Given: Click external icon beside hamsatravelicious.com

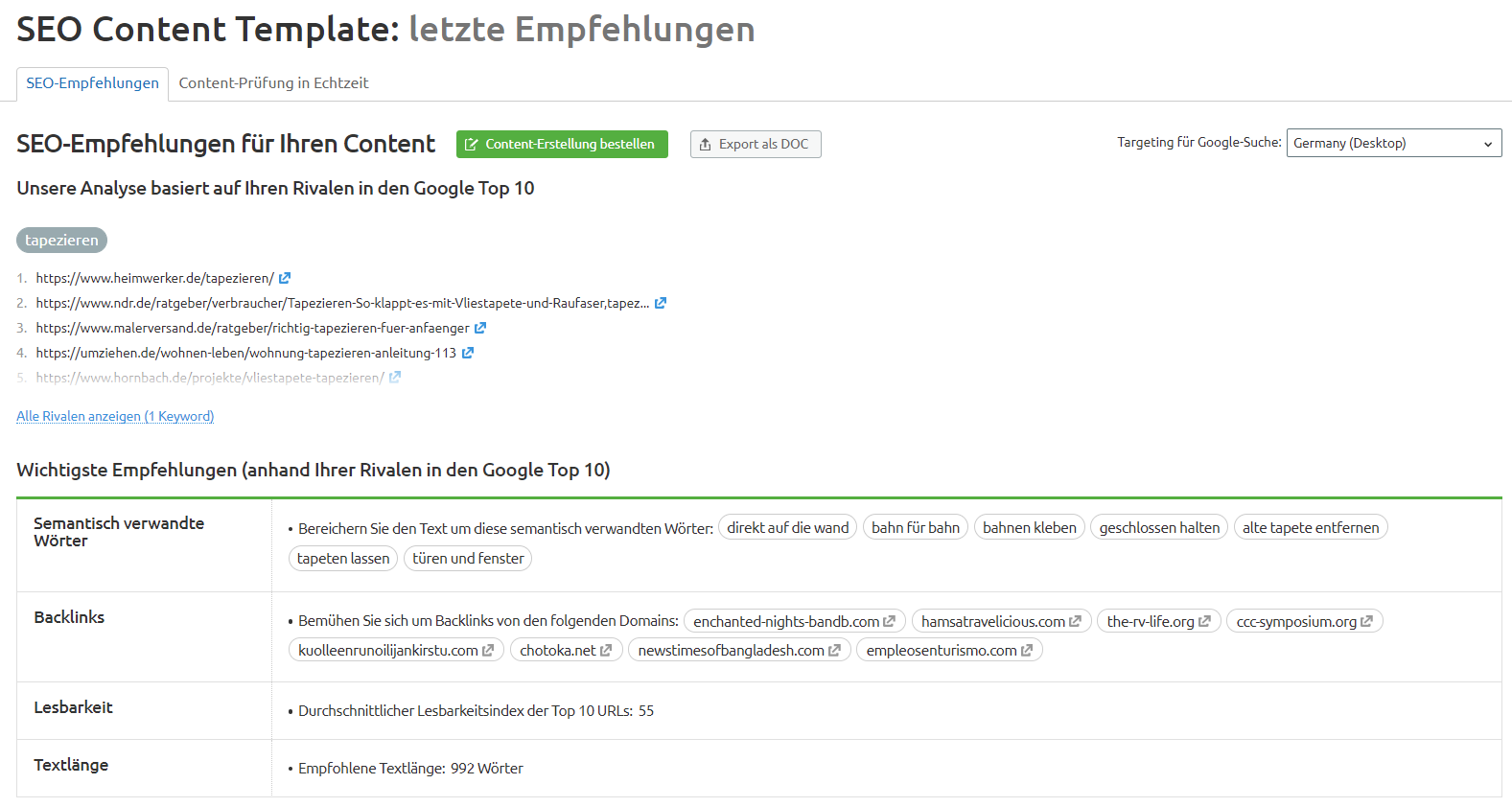Looking at the screenshot, I should [1076, 621].
